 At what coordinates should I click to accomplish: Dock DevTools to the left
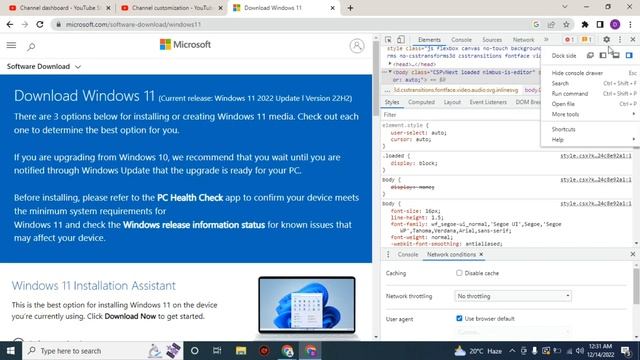point(603,55)
